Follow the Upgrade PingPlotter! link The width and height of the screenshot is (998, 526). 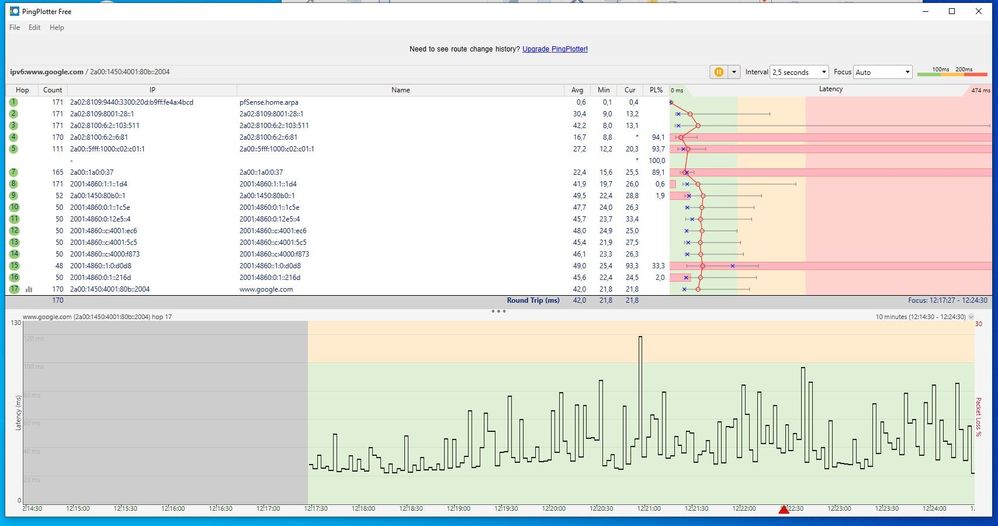555,49
